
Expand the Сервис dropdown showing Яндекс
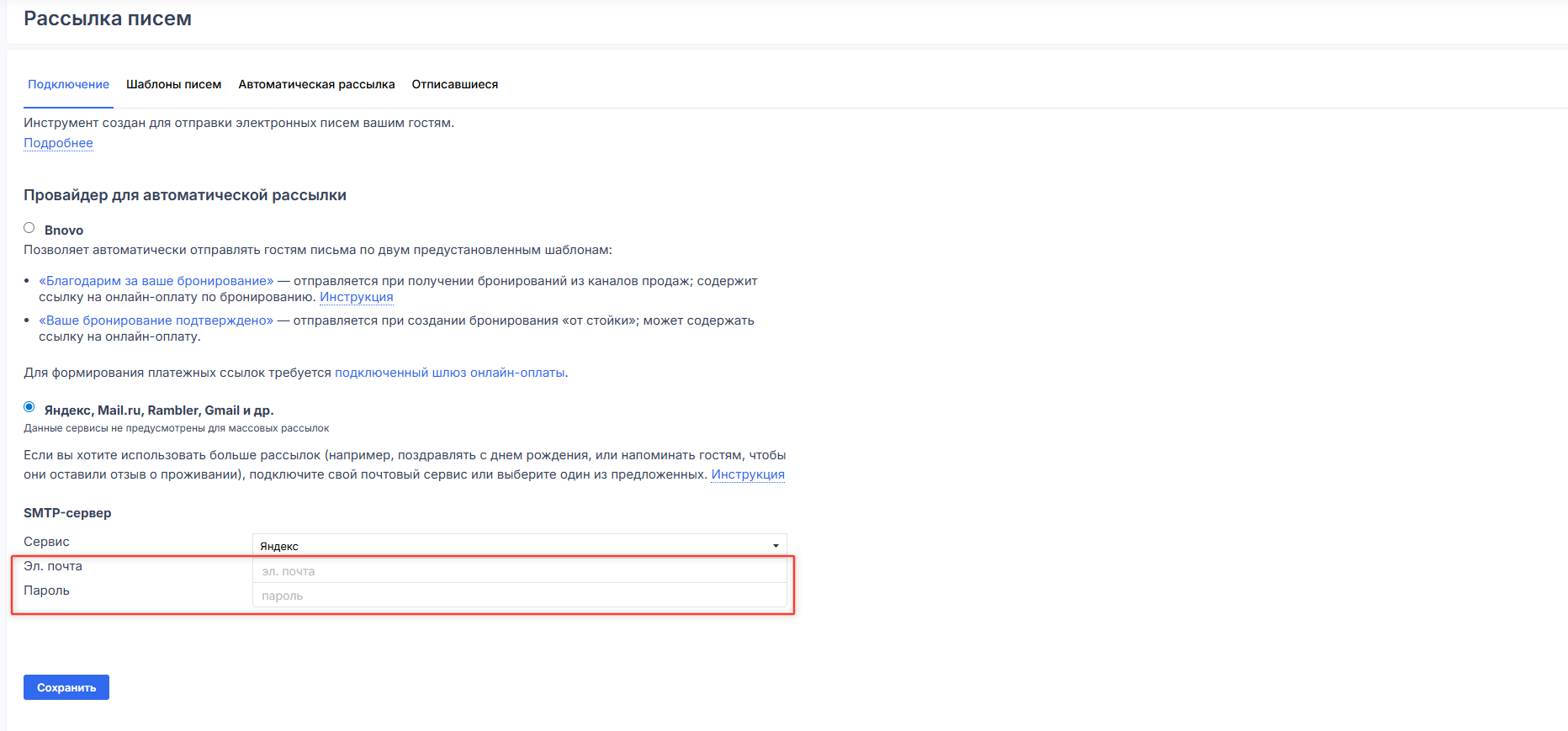point(519,546)
